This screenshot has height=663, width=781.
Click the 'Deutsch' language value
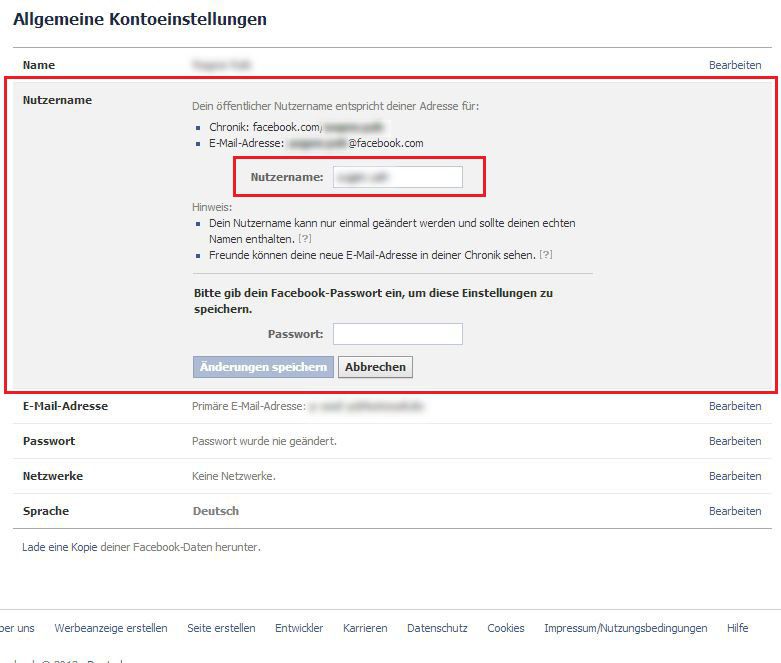click(x=216, y=511)
